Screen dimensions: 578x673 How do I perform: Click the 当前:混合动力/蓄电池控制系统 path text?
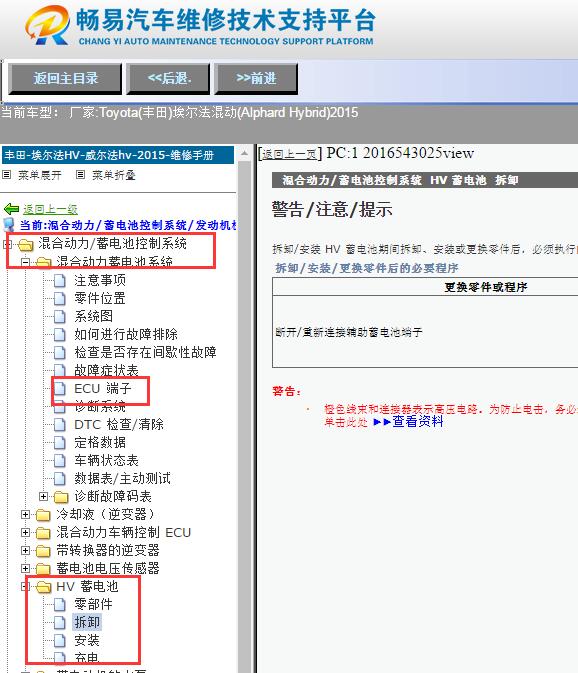point(128,225)
